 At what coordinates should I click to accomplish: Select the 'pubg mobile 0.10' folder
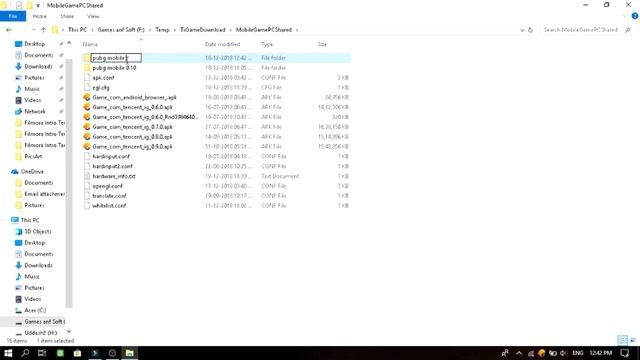pyautogui.click(x=114, y=68)
